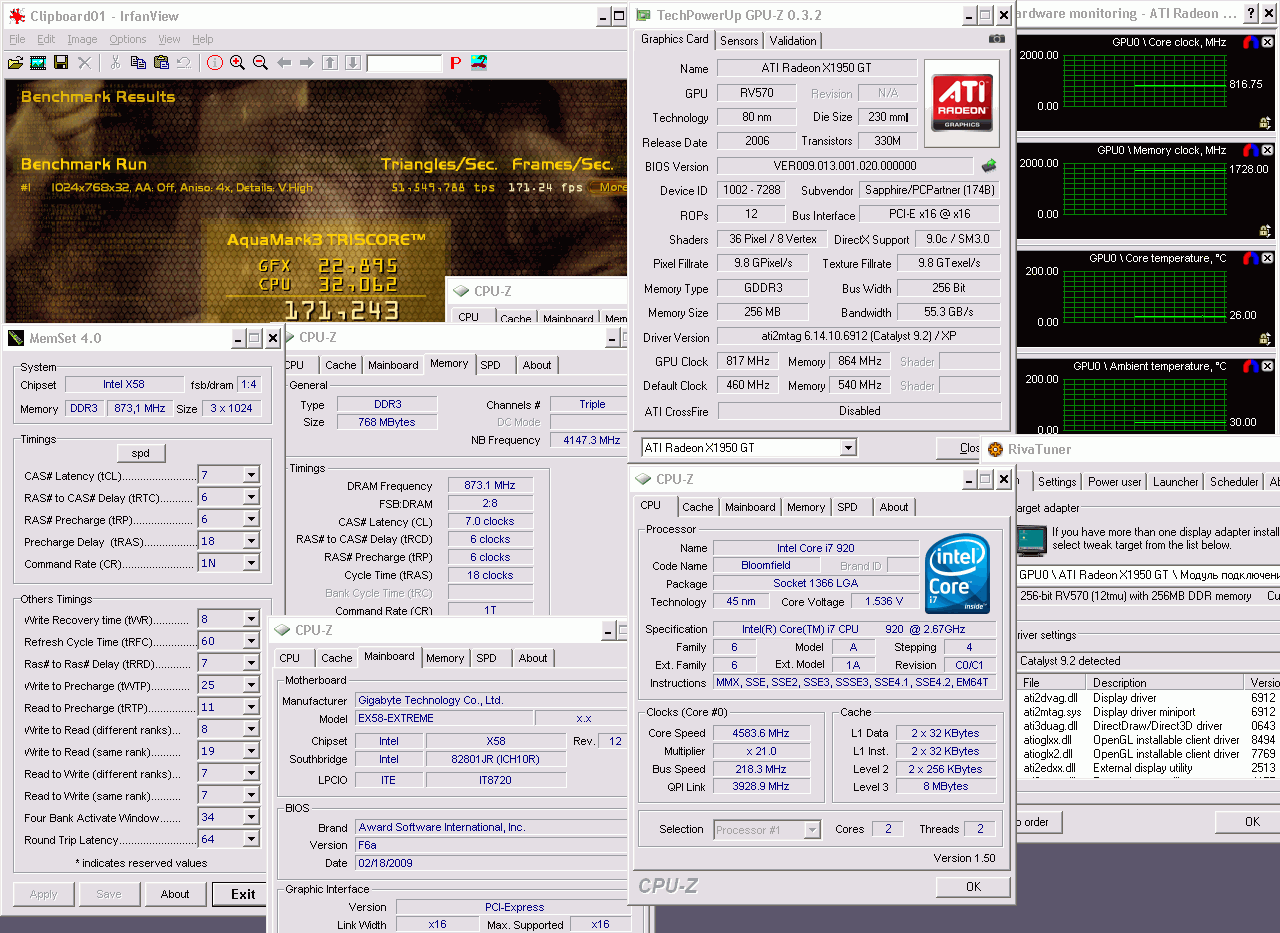This screenshot has height=933, width=1280.
Task: Open the ATI Radeon X1950 GT selector in GPU-Z
Action: (848, 448)
